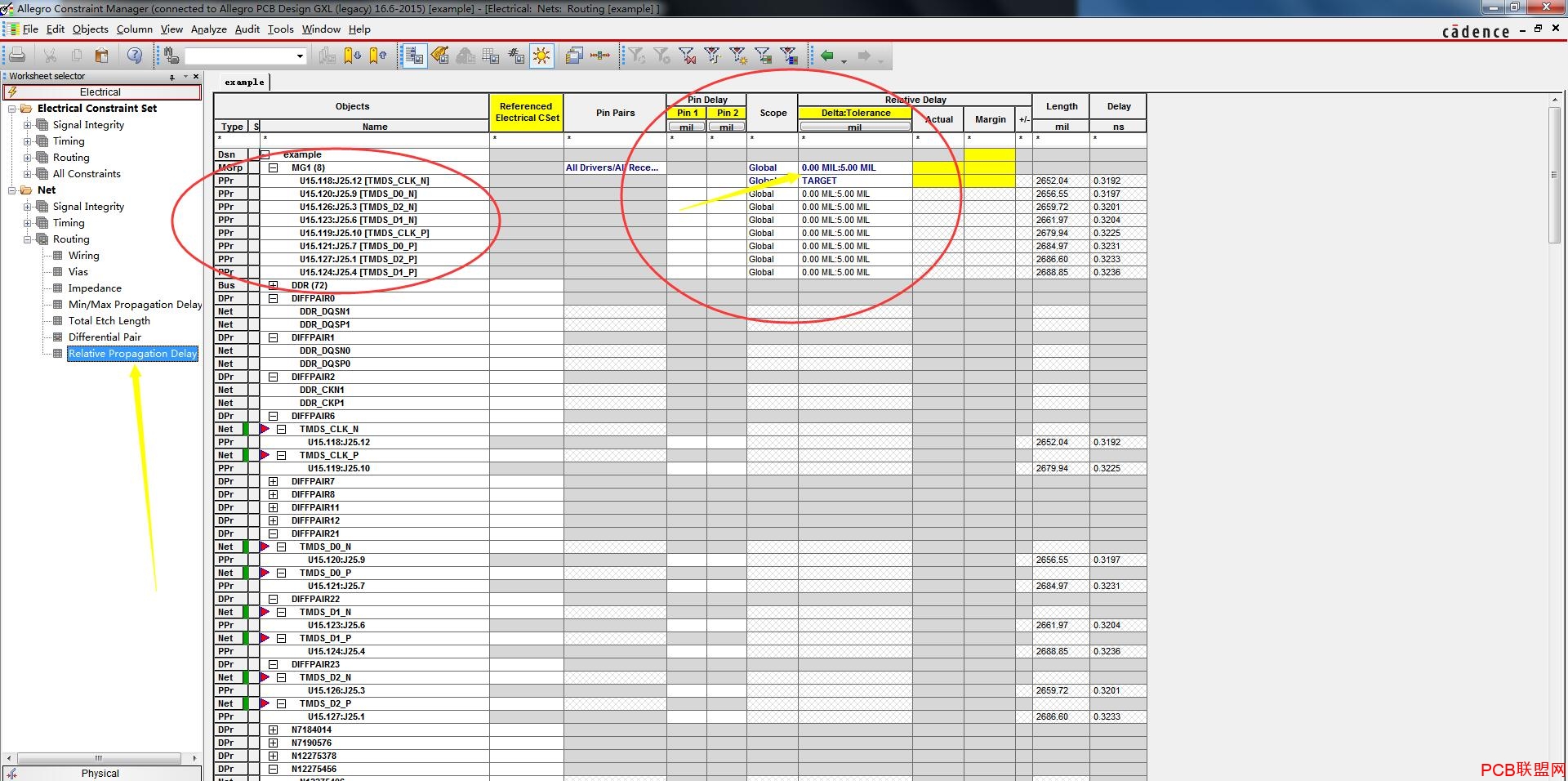Expand the N7184014 differential pair row
The image size is (1568, 781).
tap(274, 730)
